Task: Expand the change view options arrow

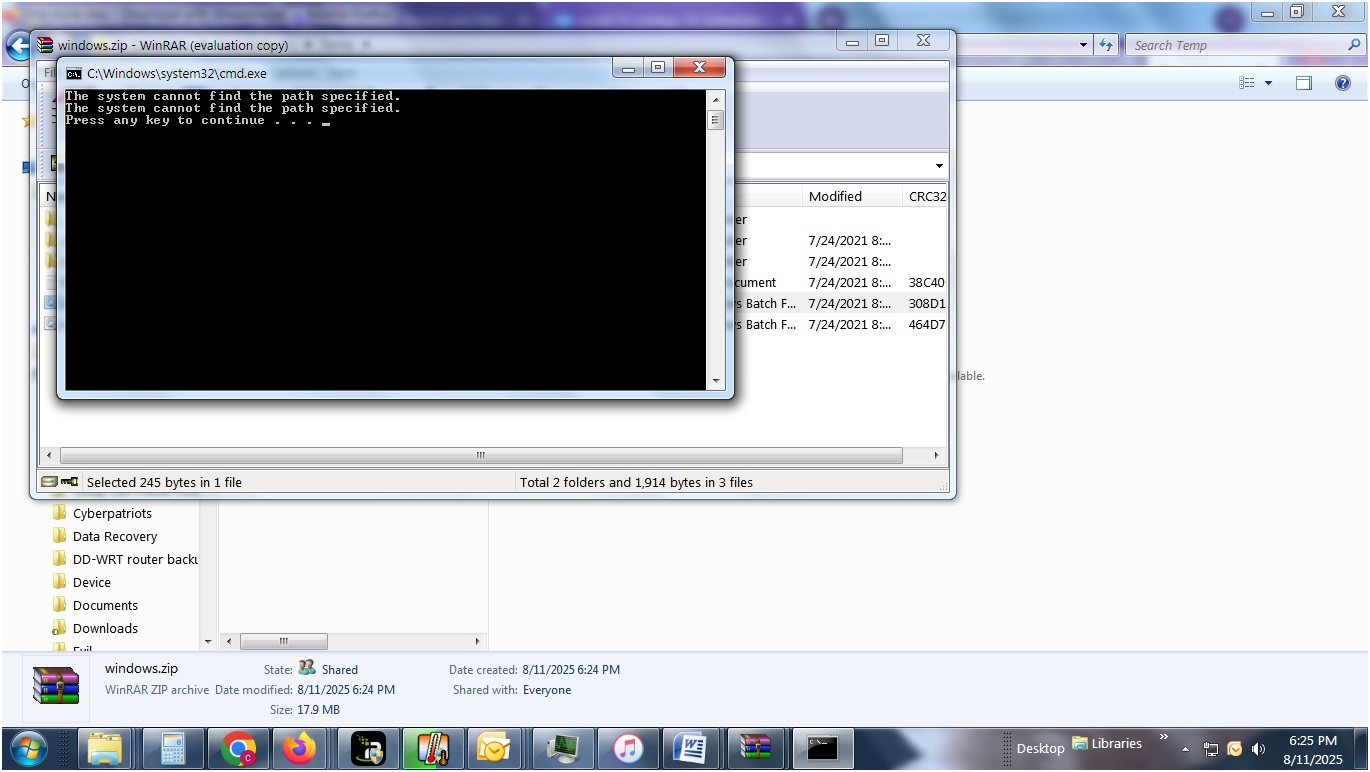Action: (1269, 83)
